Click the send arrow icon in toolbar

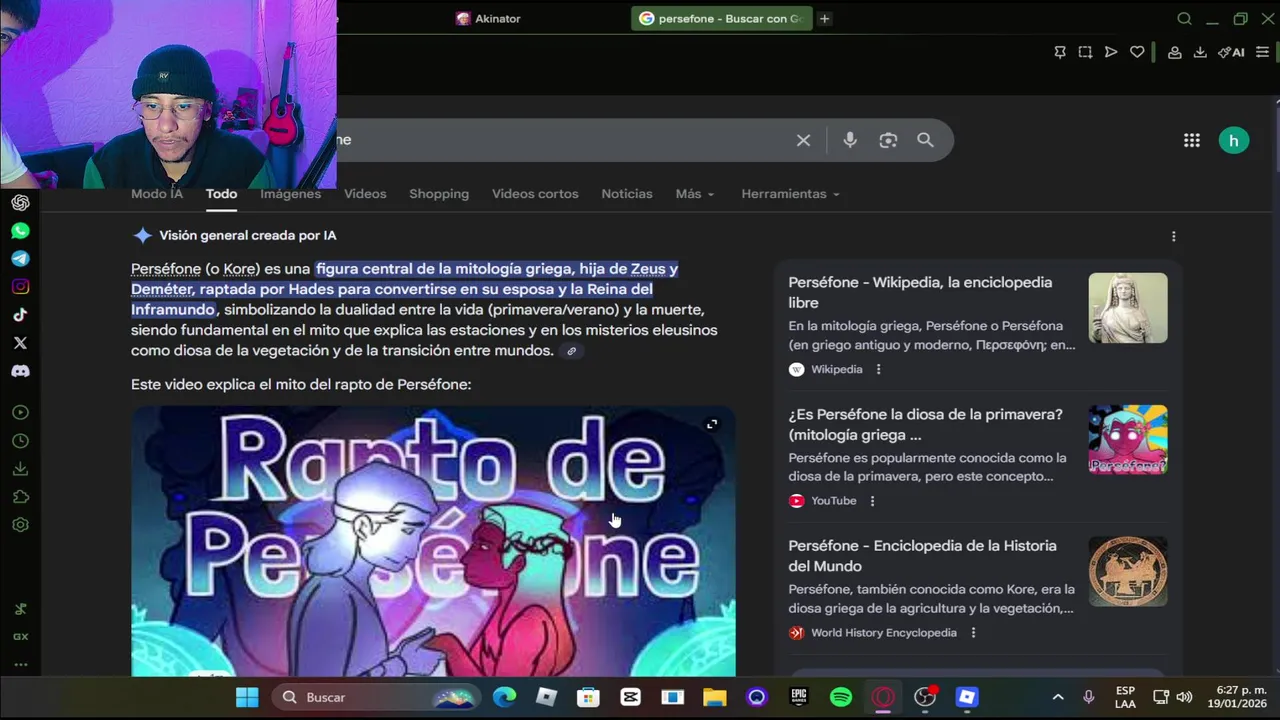point(1111,52)
